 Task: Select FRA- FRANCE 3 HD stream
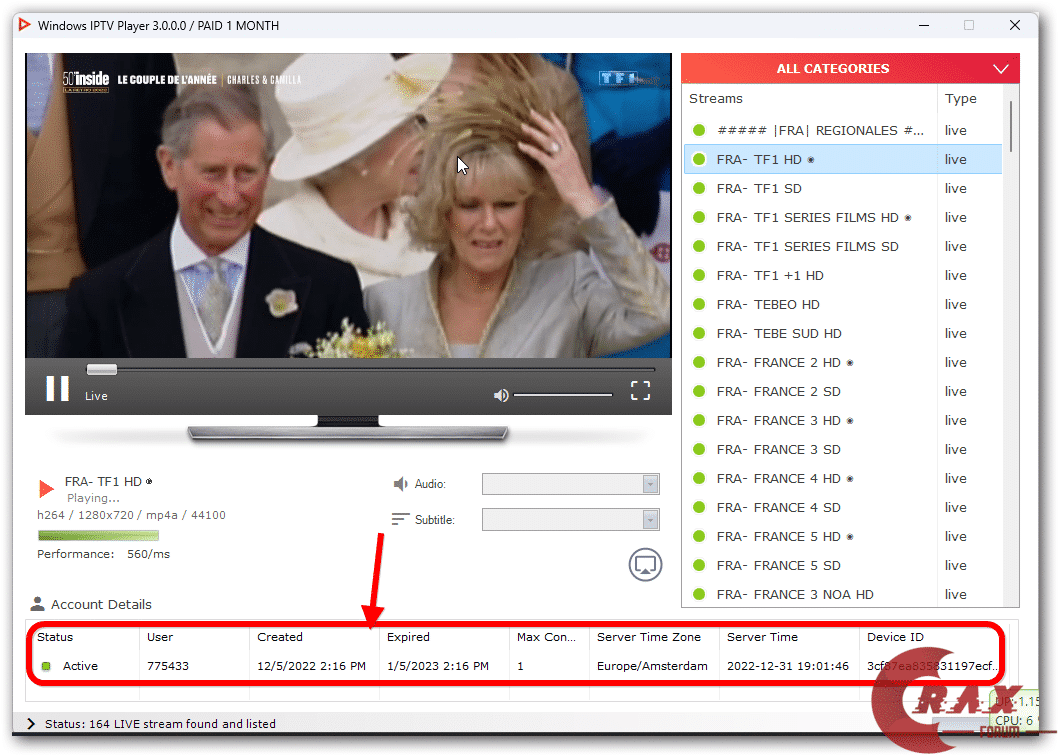842,421
